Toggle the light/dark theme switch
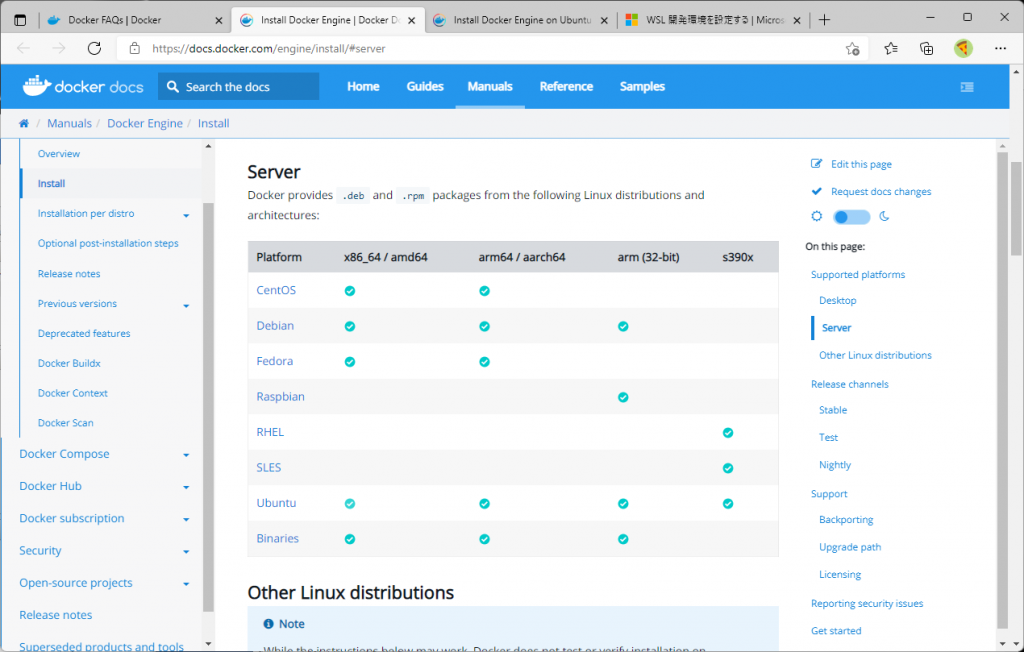Viewport: 1024px width, 652px height. [852, 217]
